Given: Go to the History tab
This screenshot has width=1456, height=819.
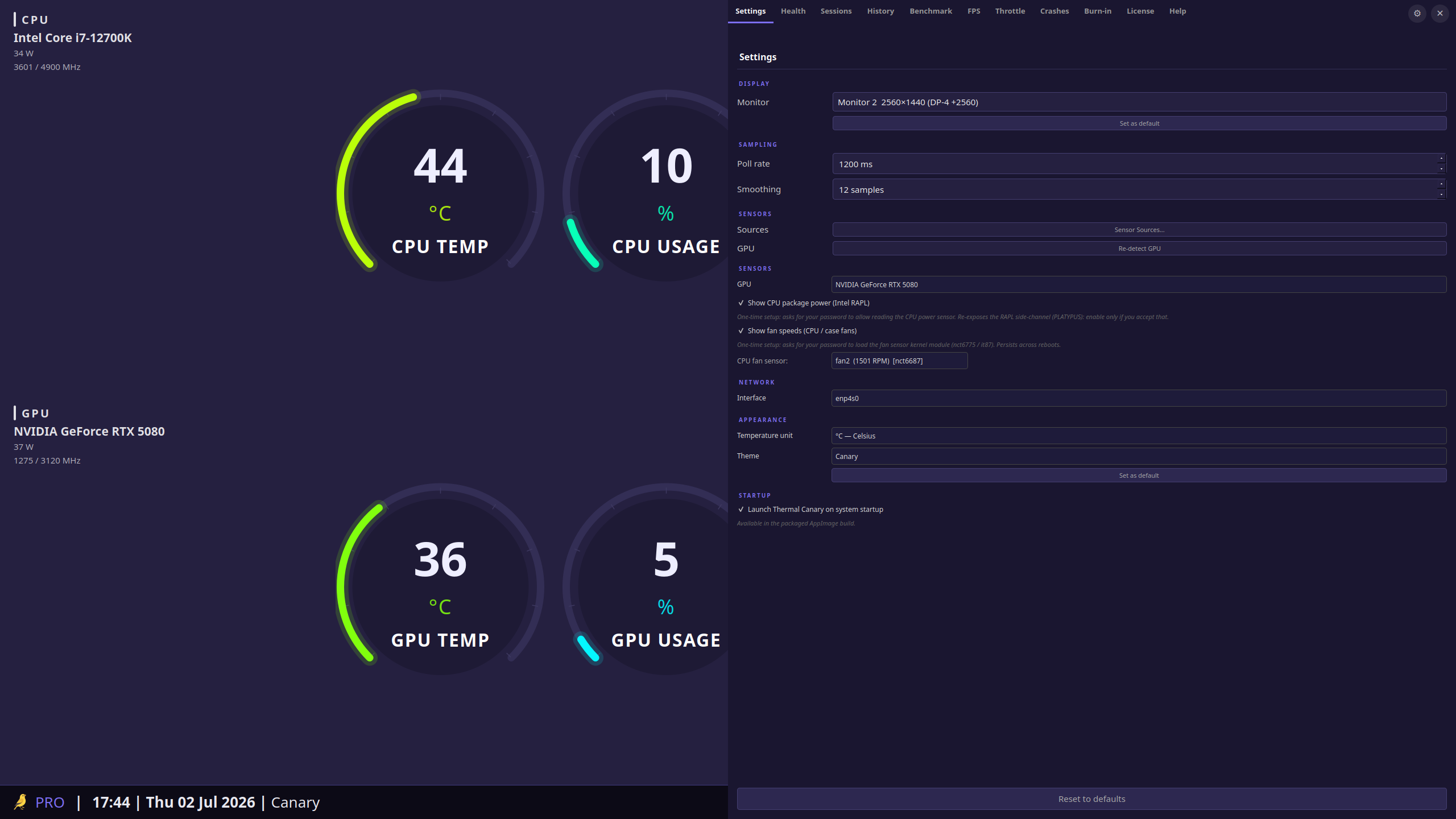Looking at the screenshot, I should 880,11.
